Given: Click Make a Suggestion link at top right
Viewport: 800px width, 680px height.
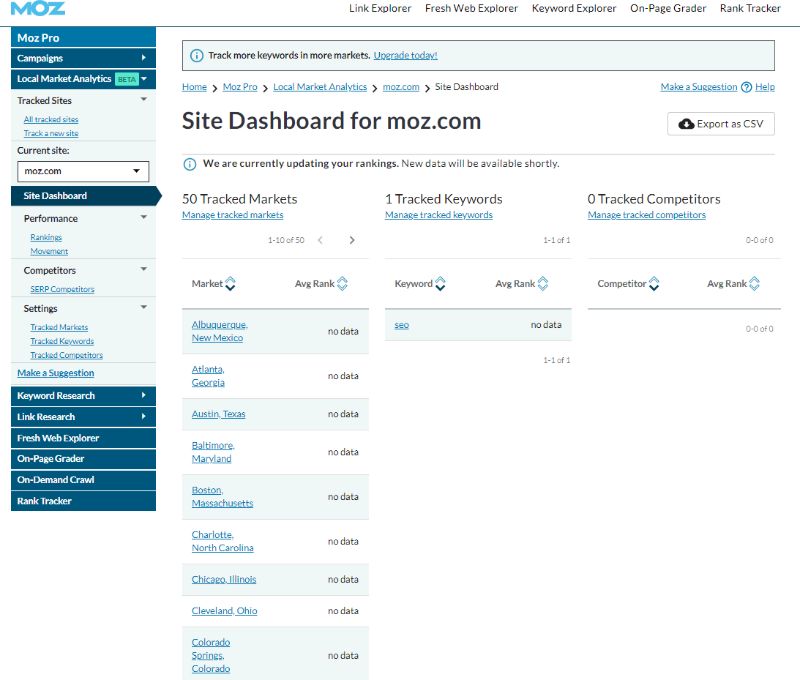Looking at the screenshot, I should [x=698, y=87].
